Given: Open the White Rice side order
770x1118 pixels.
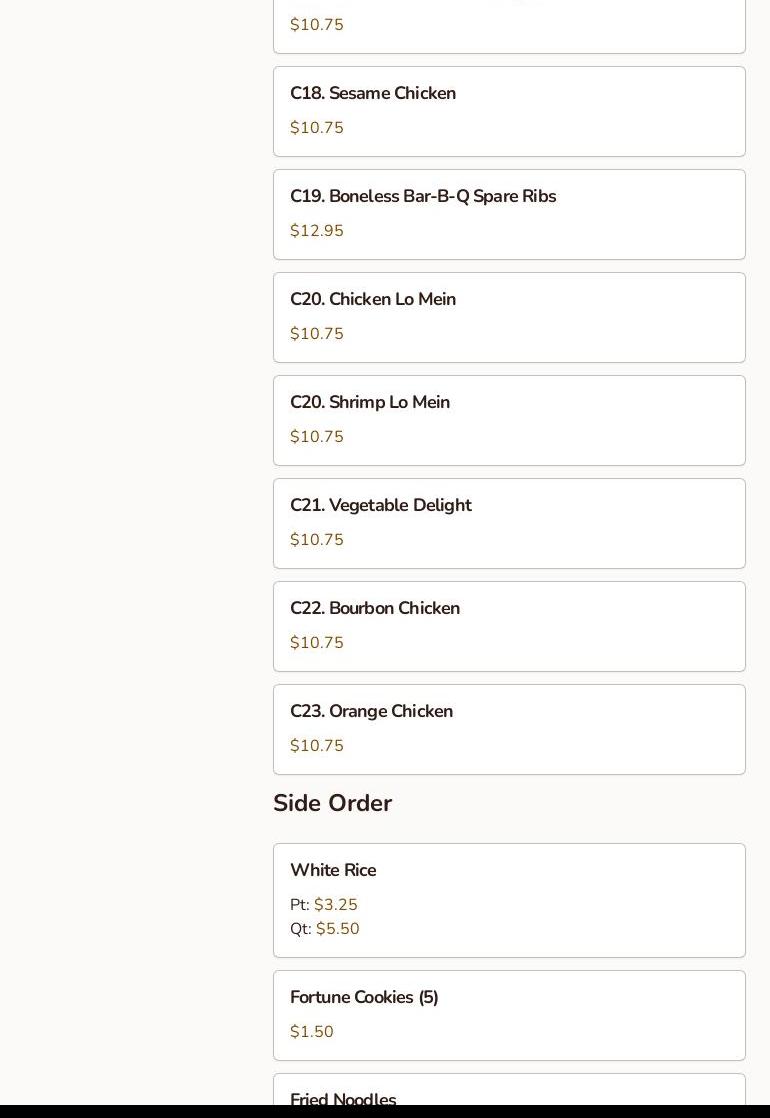Looking at the screenshot, I should click(x=509, y=900).
